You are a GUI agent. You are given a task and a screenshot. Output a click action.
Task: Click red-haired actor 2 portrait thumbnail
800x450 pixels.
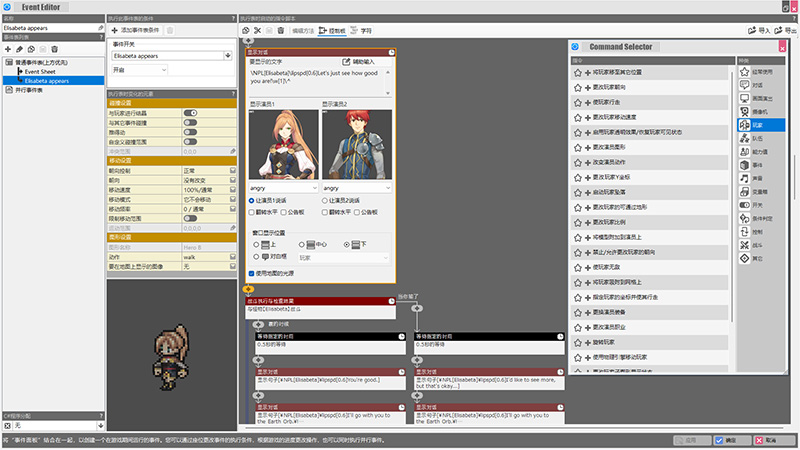tap(356, 143)
